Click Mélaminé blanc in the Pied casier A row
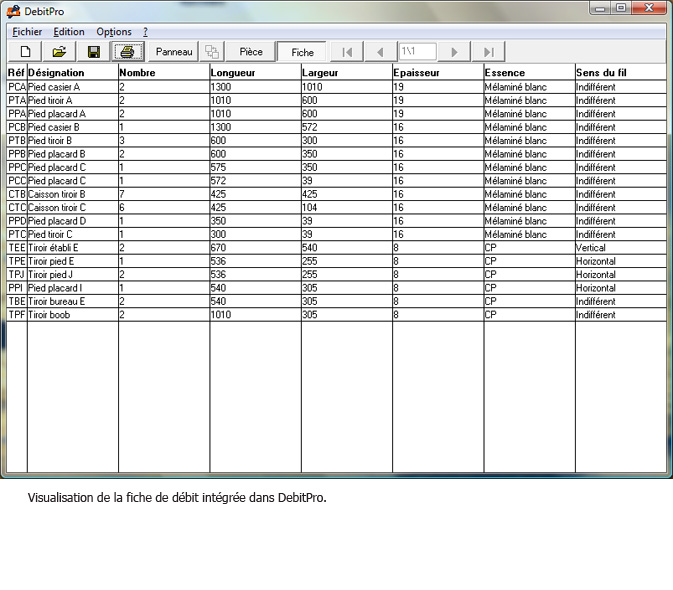The image size is (673, 590). [530, 87]
